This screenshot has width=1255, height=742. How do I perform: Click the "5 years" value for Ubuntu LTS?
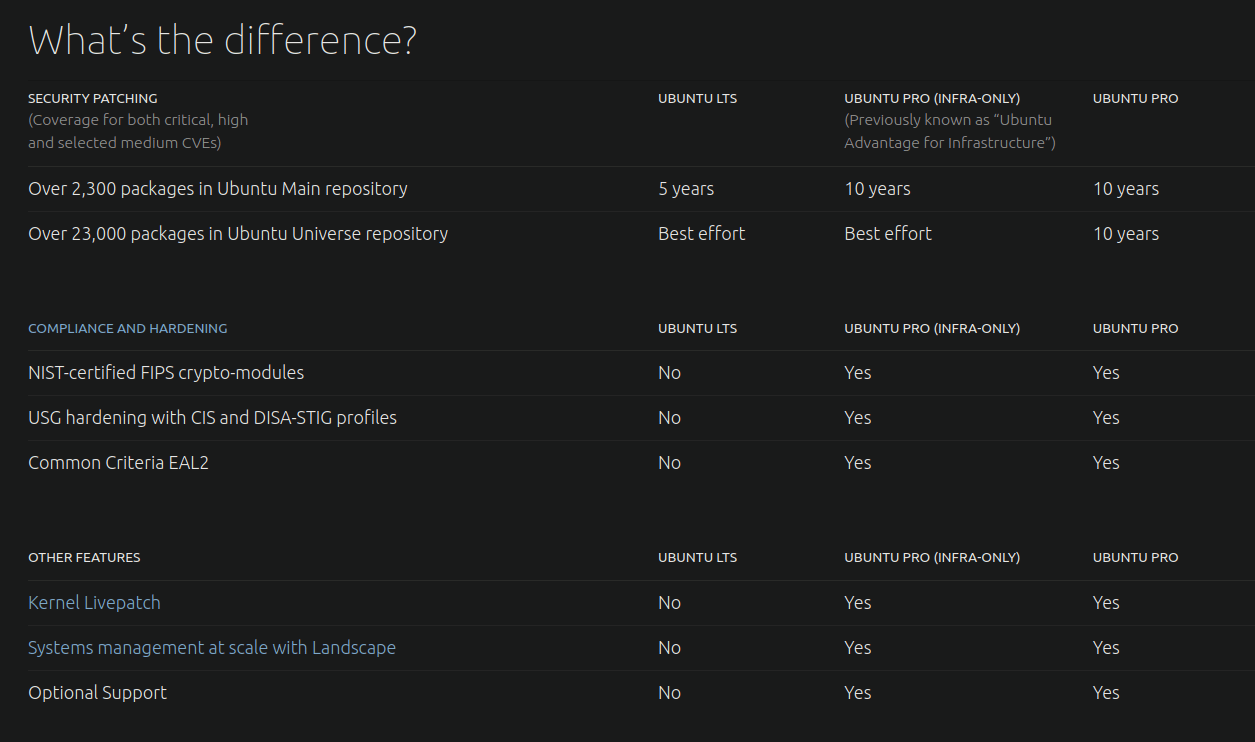686,189
